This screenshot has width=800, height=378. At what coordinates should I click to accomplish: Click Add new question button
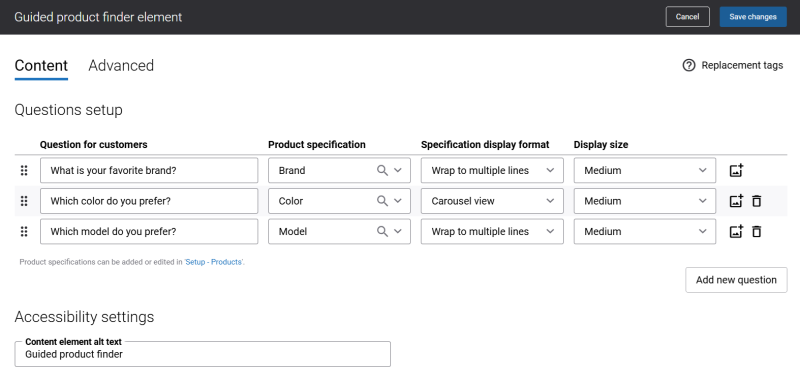coord(736,280)
